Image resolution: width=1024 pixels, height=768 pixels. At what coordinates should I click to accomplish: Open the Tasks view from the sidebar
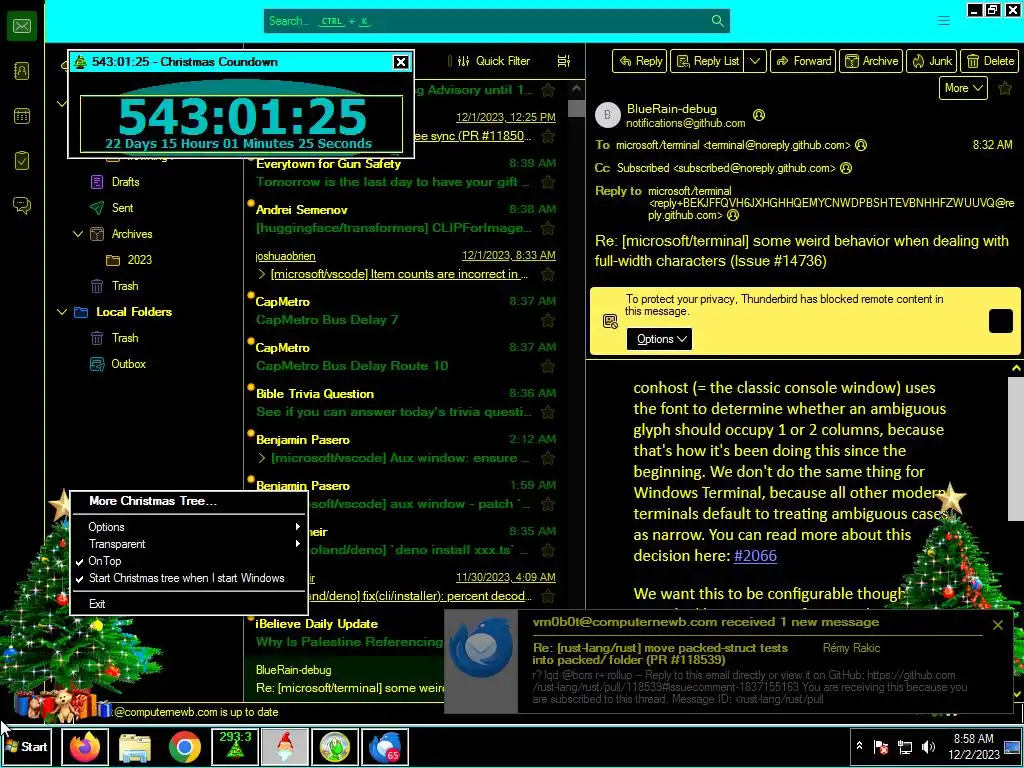[x=22, y=161]
